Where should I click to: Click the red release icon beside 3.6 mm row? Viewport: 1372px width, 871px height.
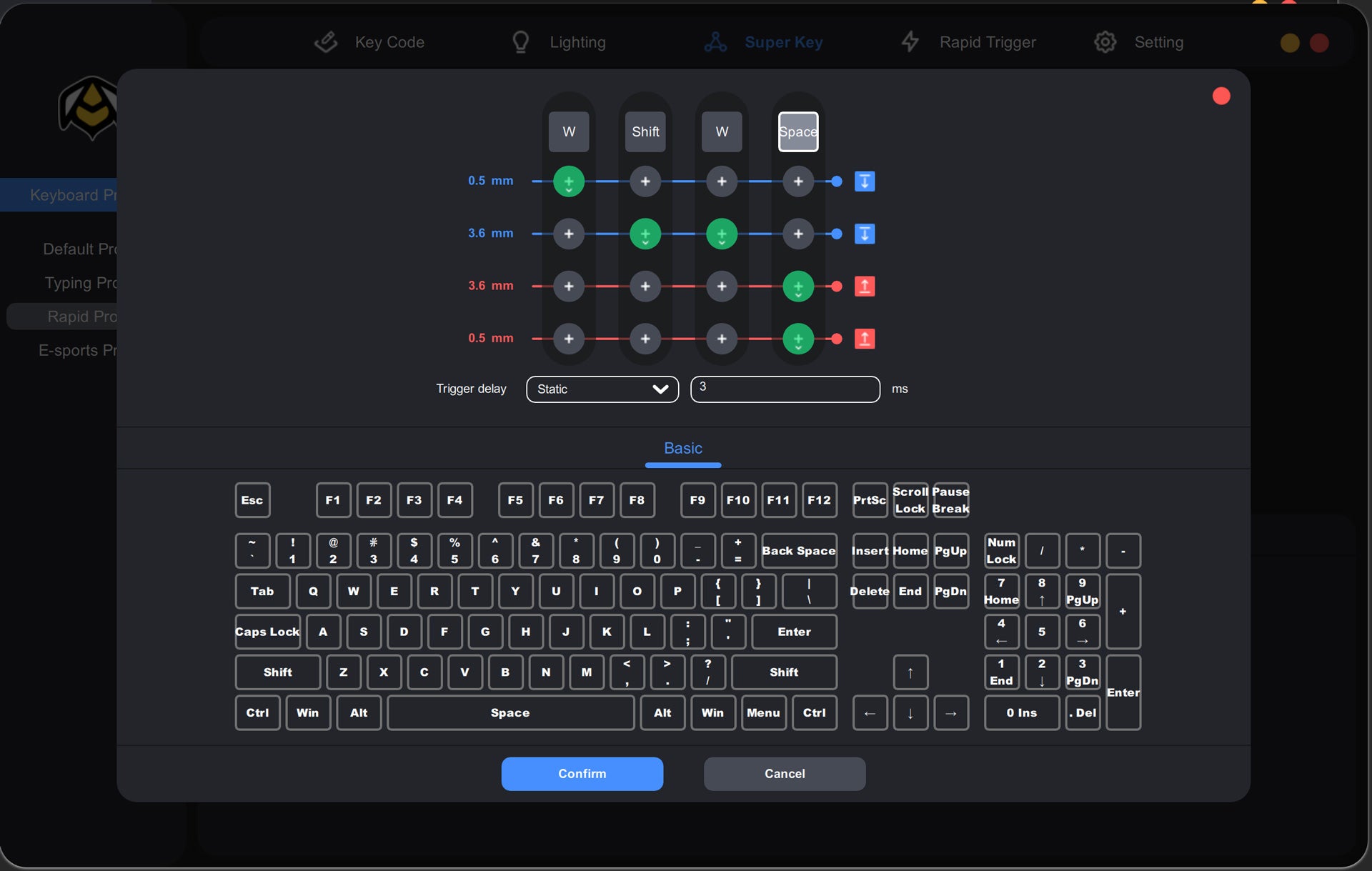[864, 287]
